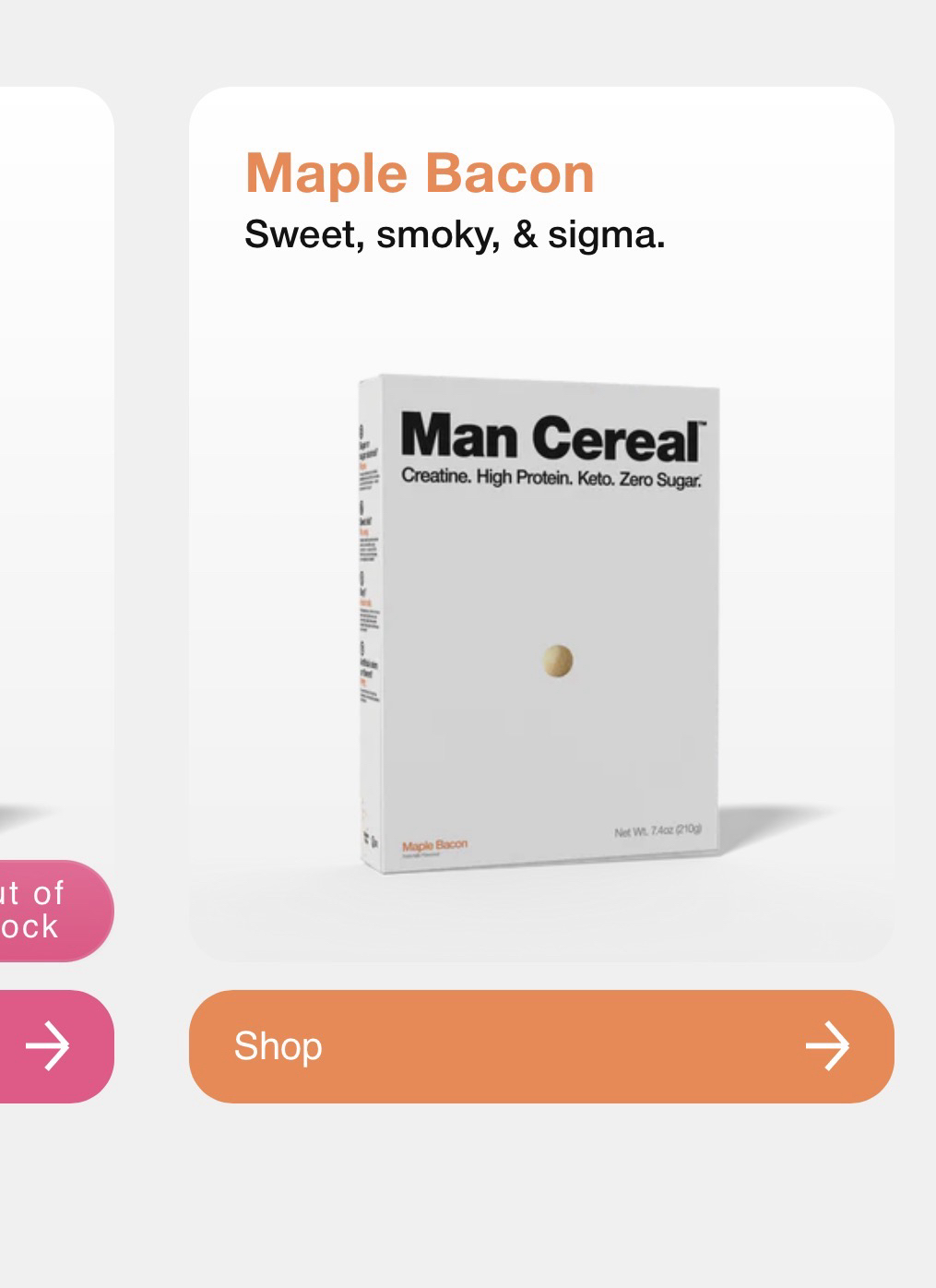Screen dimensions: 936x1288
Task: Click the 'Sweet, smoky, & sigma.' tagline
Action: coord(455,235)
